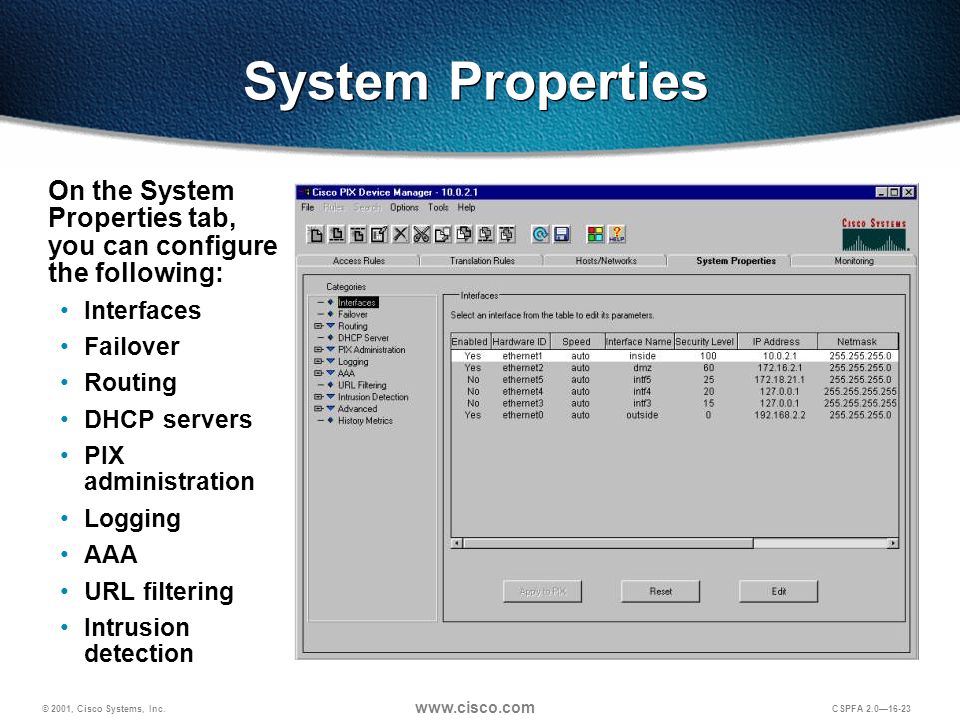This screenshot has width=960, height=720.
Task: Click the diamond icon beside History Metrics
Action: click(x=331, y=421)
